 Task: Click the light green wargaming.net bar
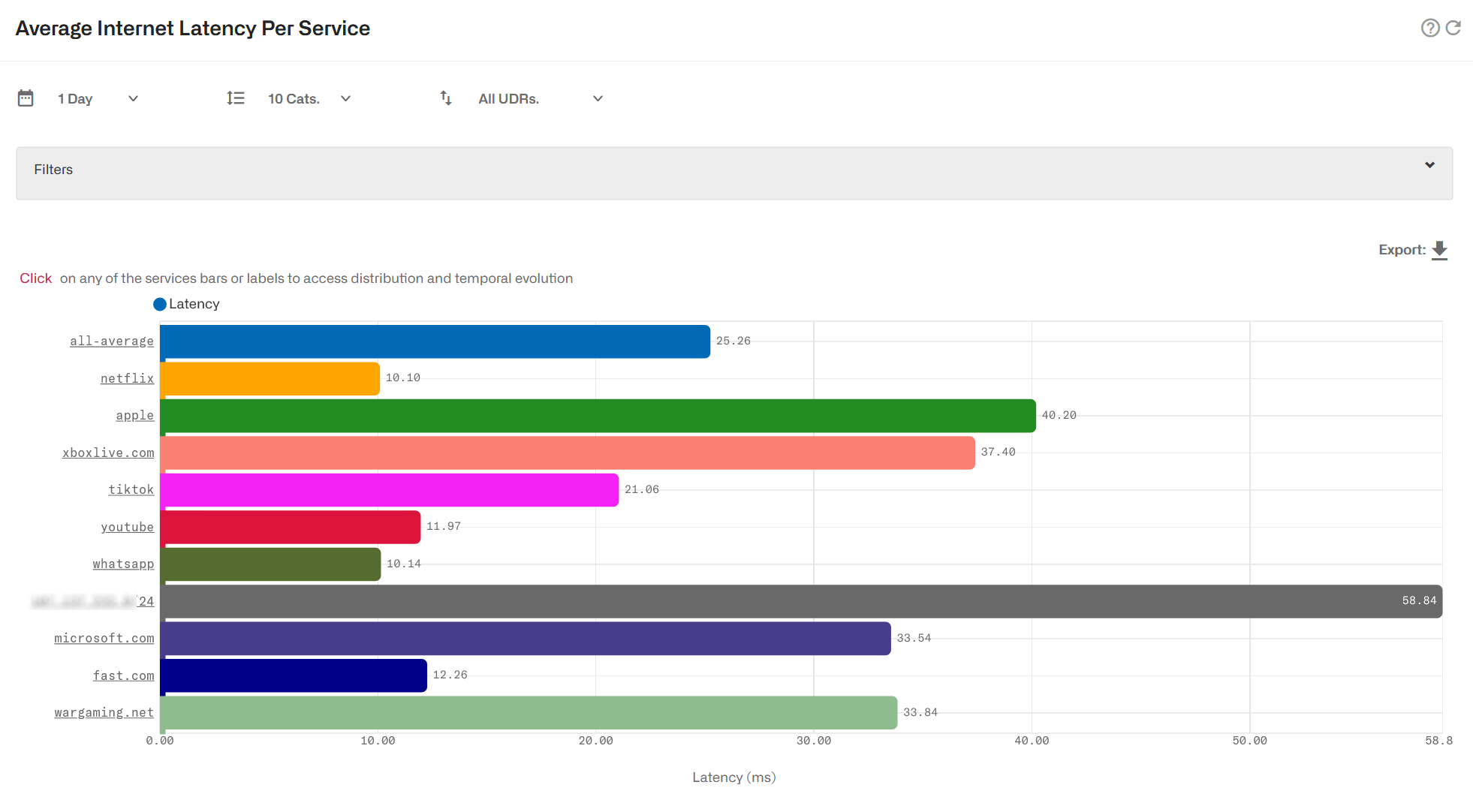pos(529,713)
